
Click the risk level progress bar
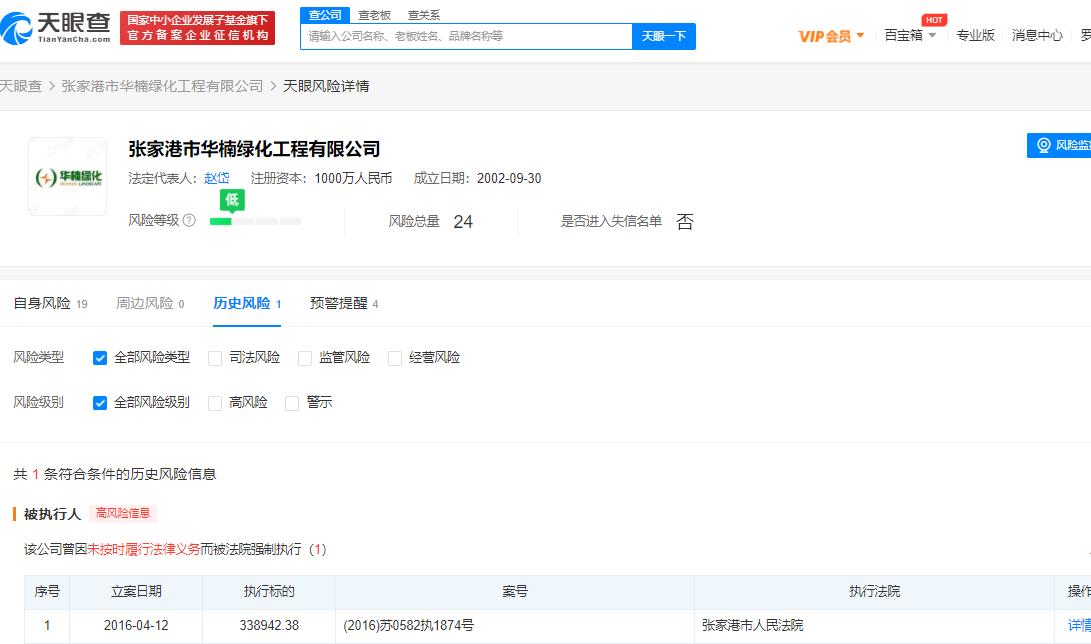click(255, 221)
